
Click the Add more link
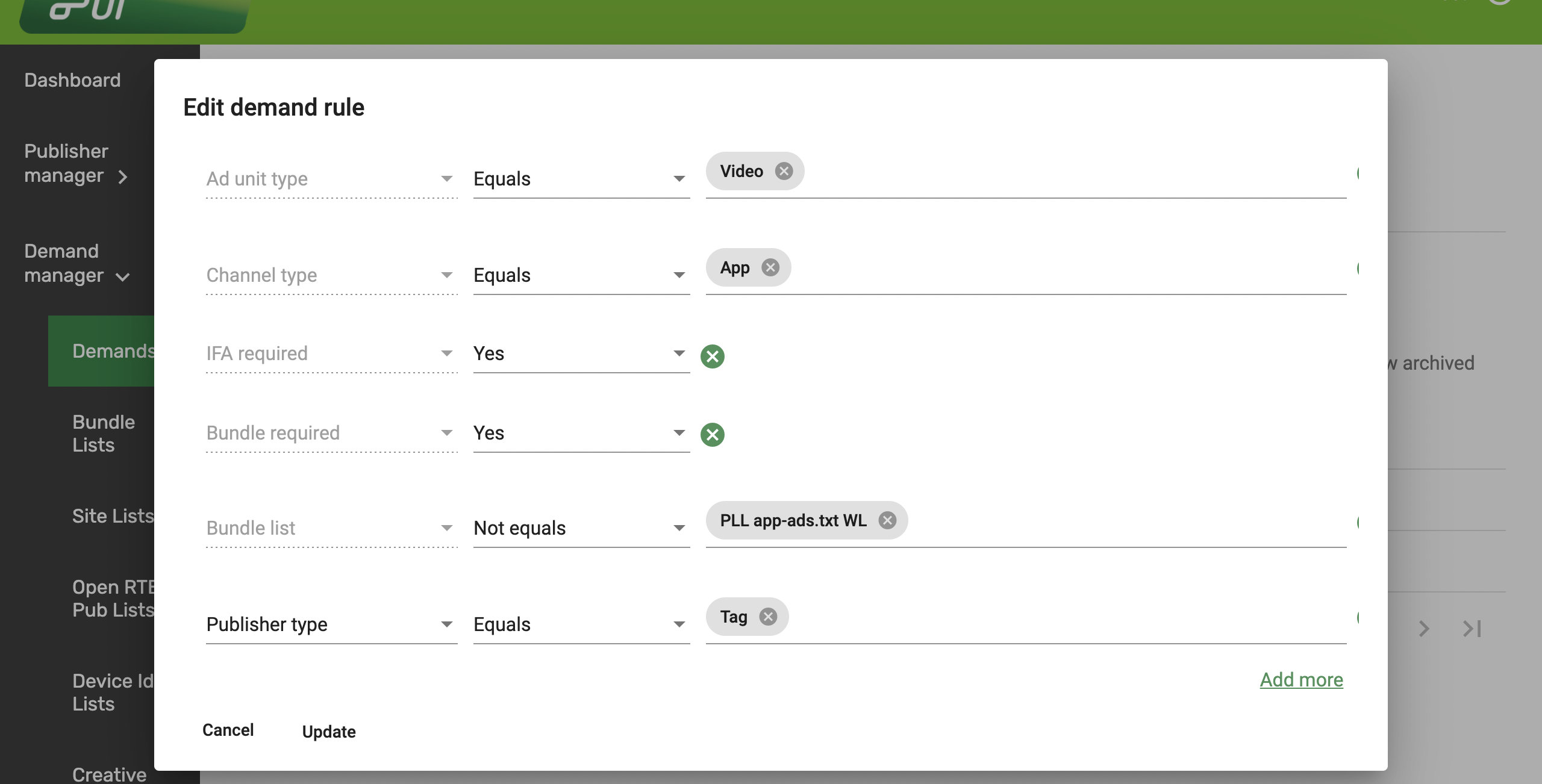point(1301,680)
